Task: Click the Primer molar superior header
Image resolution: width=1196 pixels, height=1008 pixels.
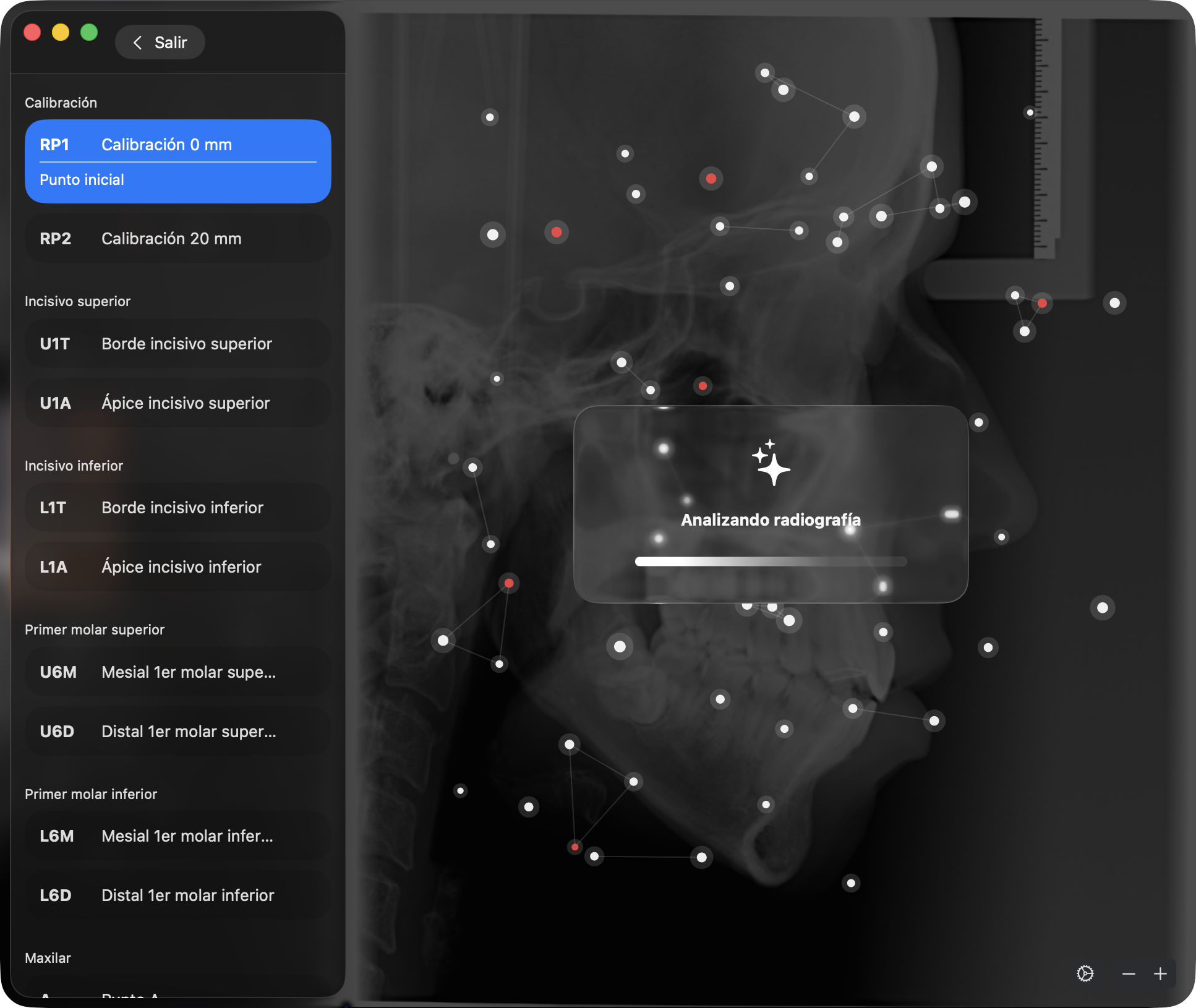Action: pos(95,630)
